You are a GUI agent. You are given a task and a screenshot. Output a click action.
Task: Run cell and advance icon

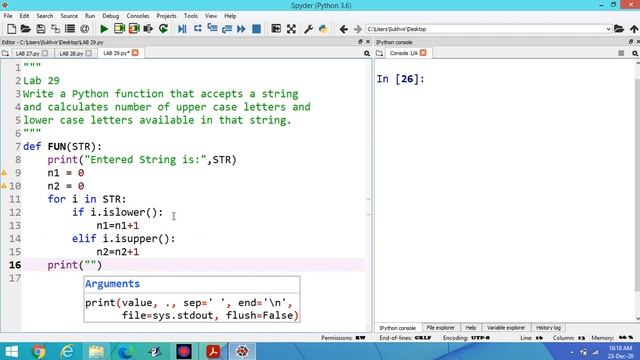(x=134, y=29)
